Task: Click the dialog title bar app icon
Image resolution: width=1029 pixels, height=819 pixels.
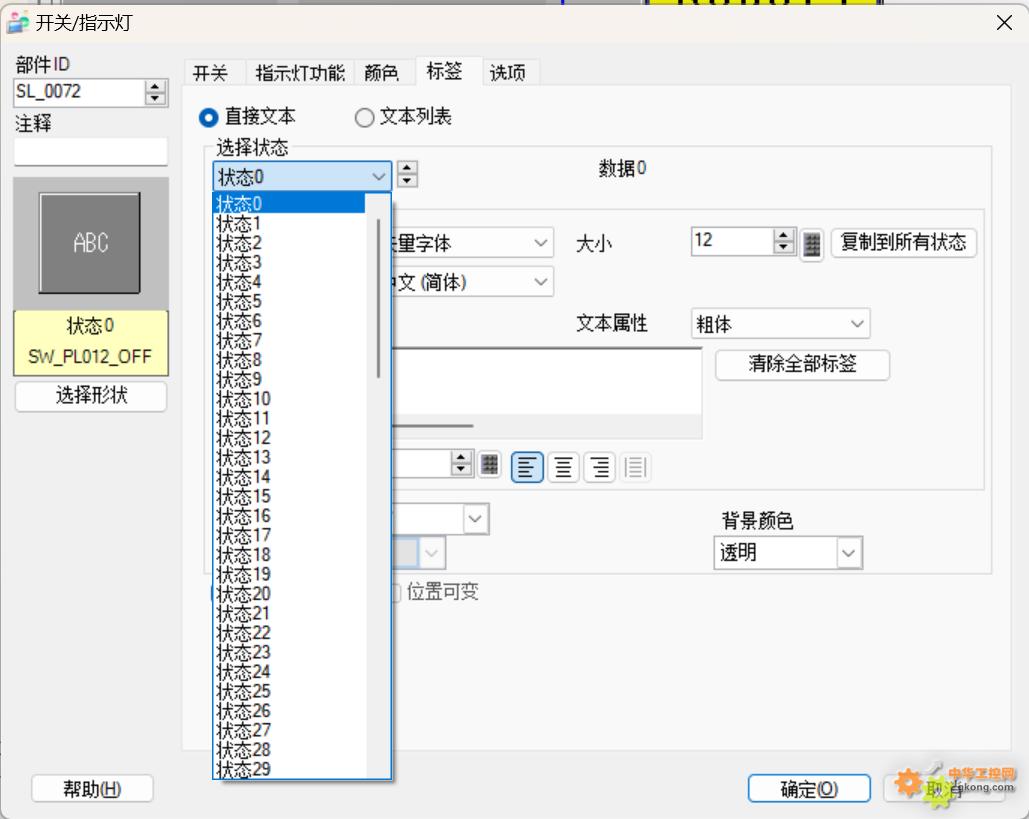Action: 19,22
